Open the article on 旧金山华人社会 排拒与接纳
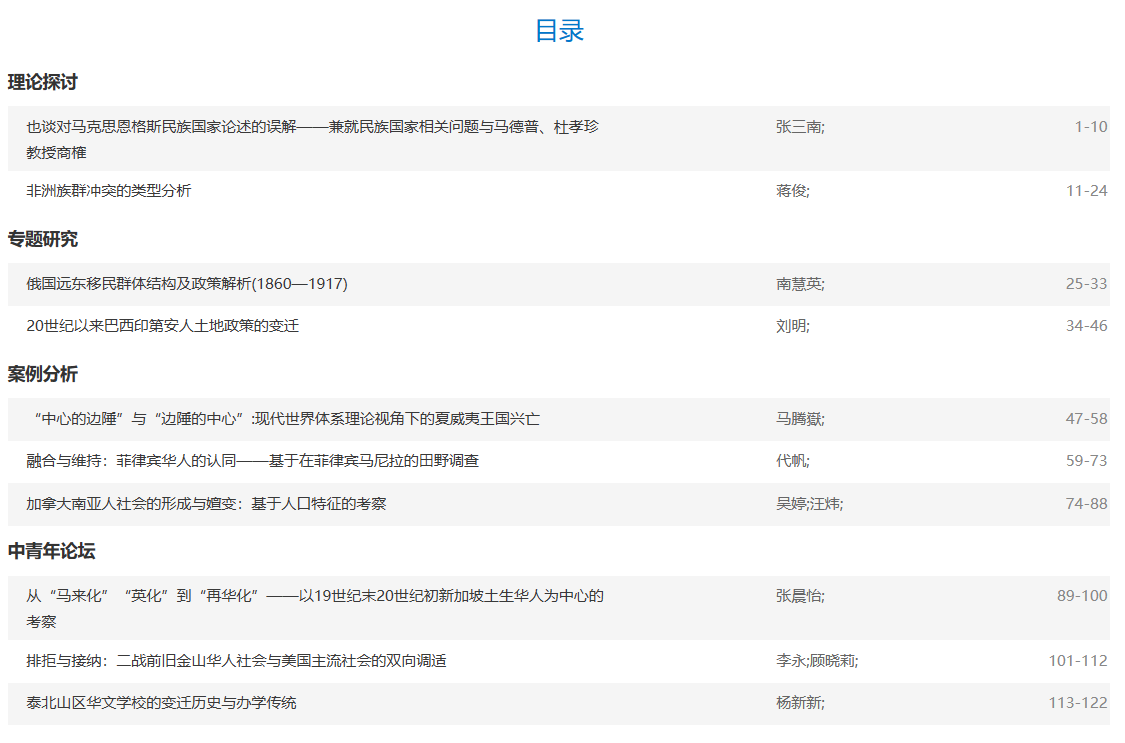The height and width of the screenshot is (743, 1125). pyautogui.click(x=236, y=661)
